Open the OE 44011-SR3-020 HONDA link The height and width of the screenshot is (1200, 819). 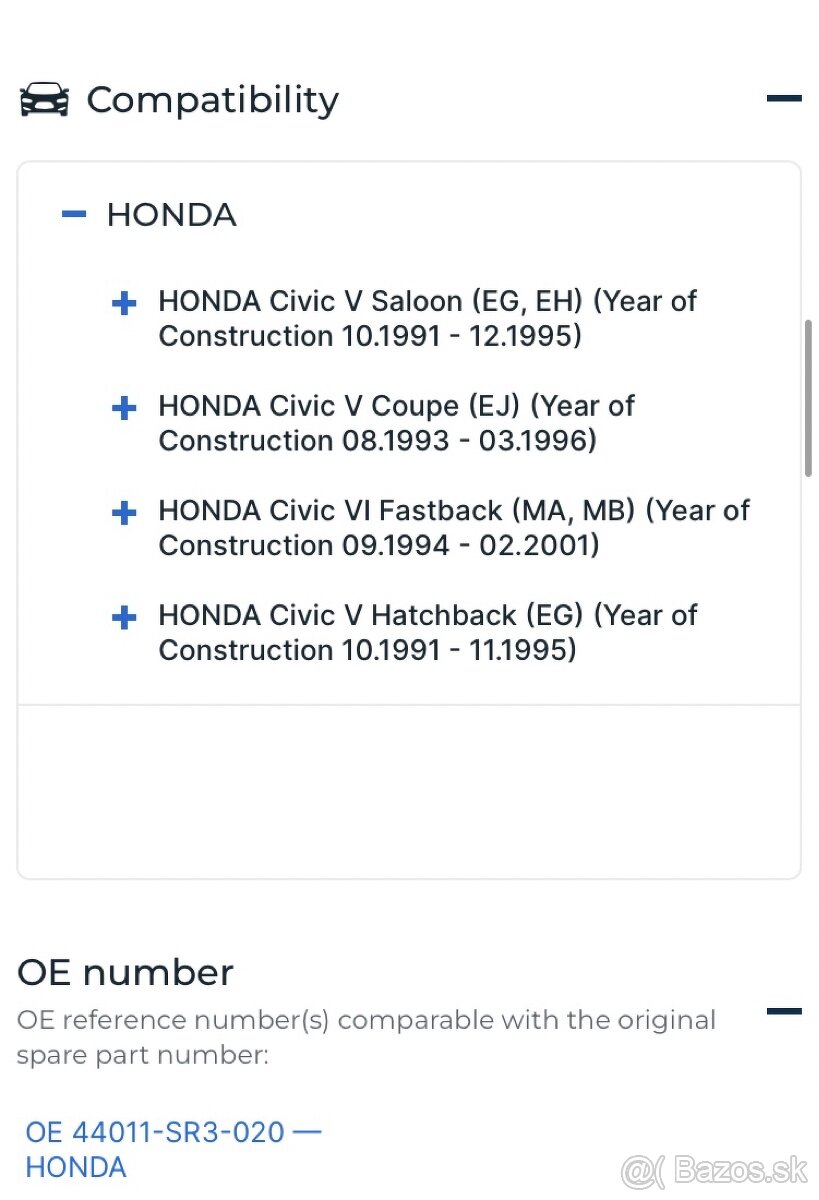(x=171, y=1132)
